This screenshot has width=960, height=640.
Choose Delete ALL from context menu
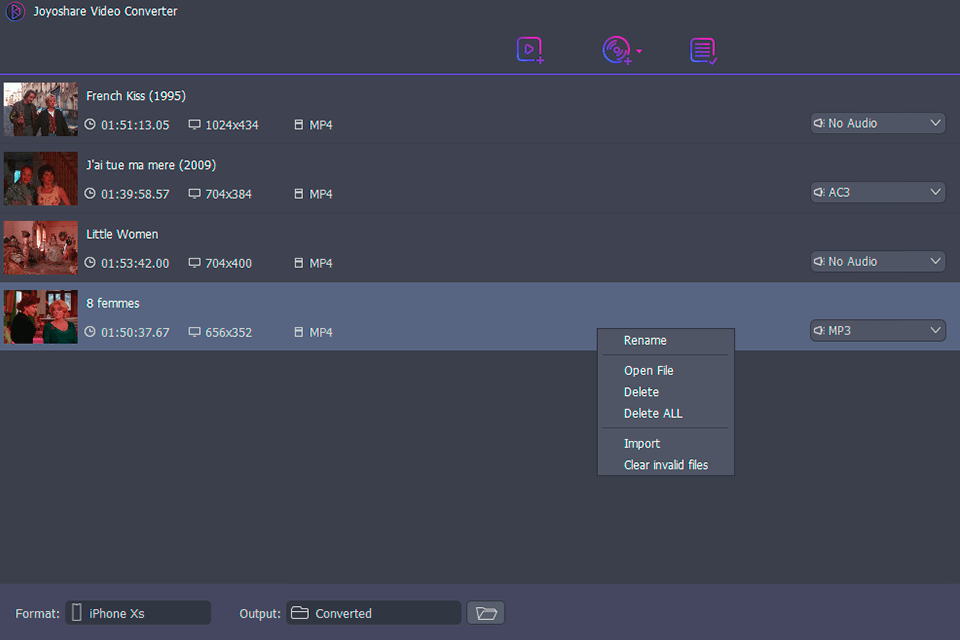(653, 414)
